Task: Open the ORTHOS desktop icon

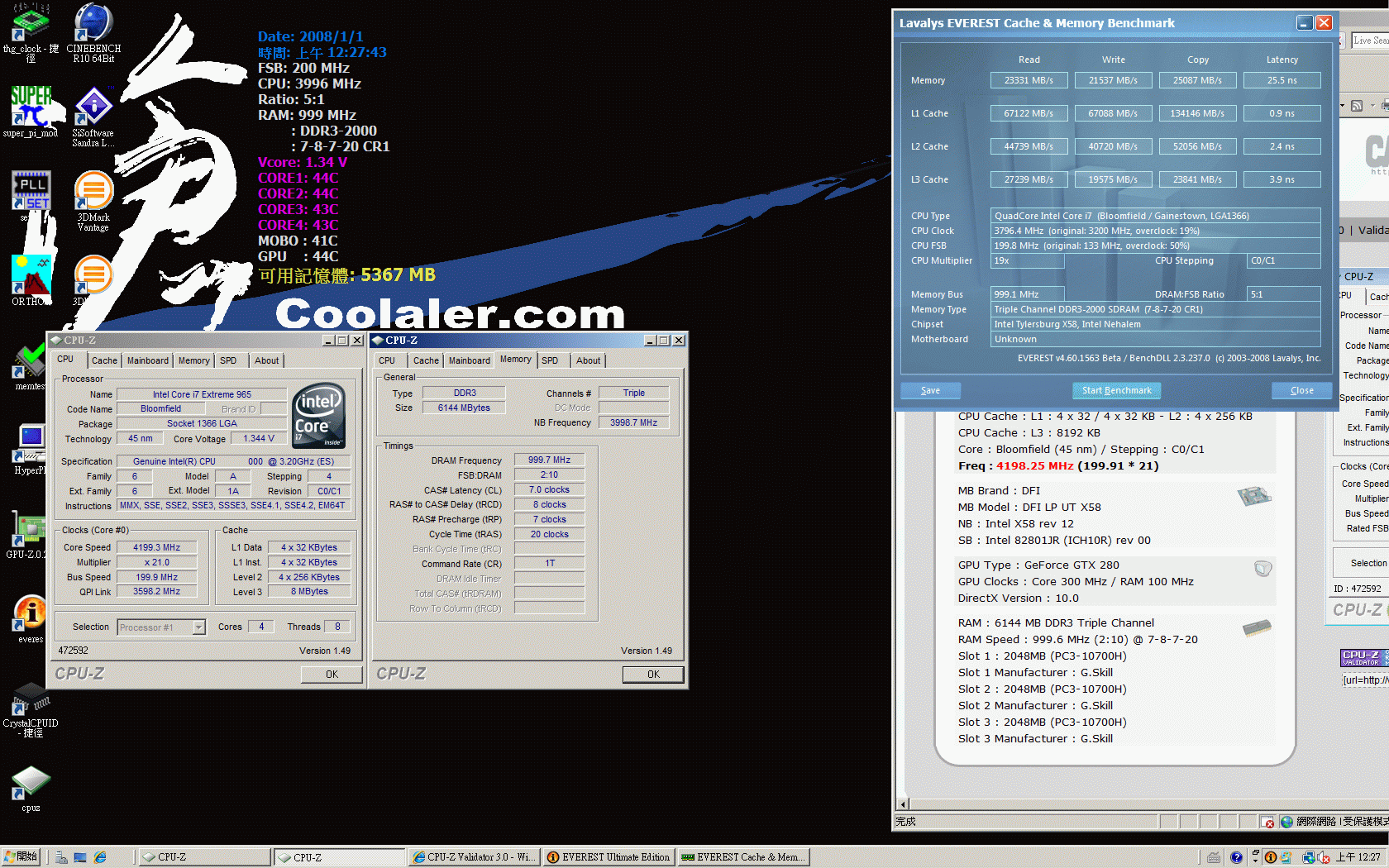Action: (x=31, y=280)
